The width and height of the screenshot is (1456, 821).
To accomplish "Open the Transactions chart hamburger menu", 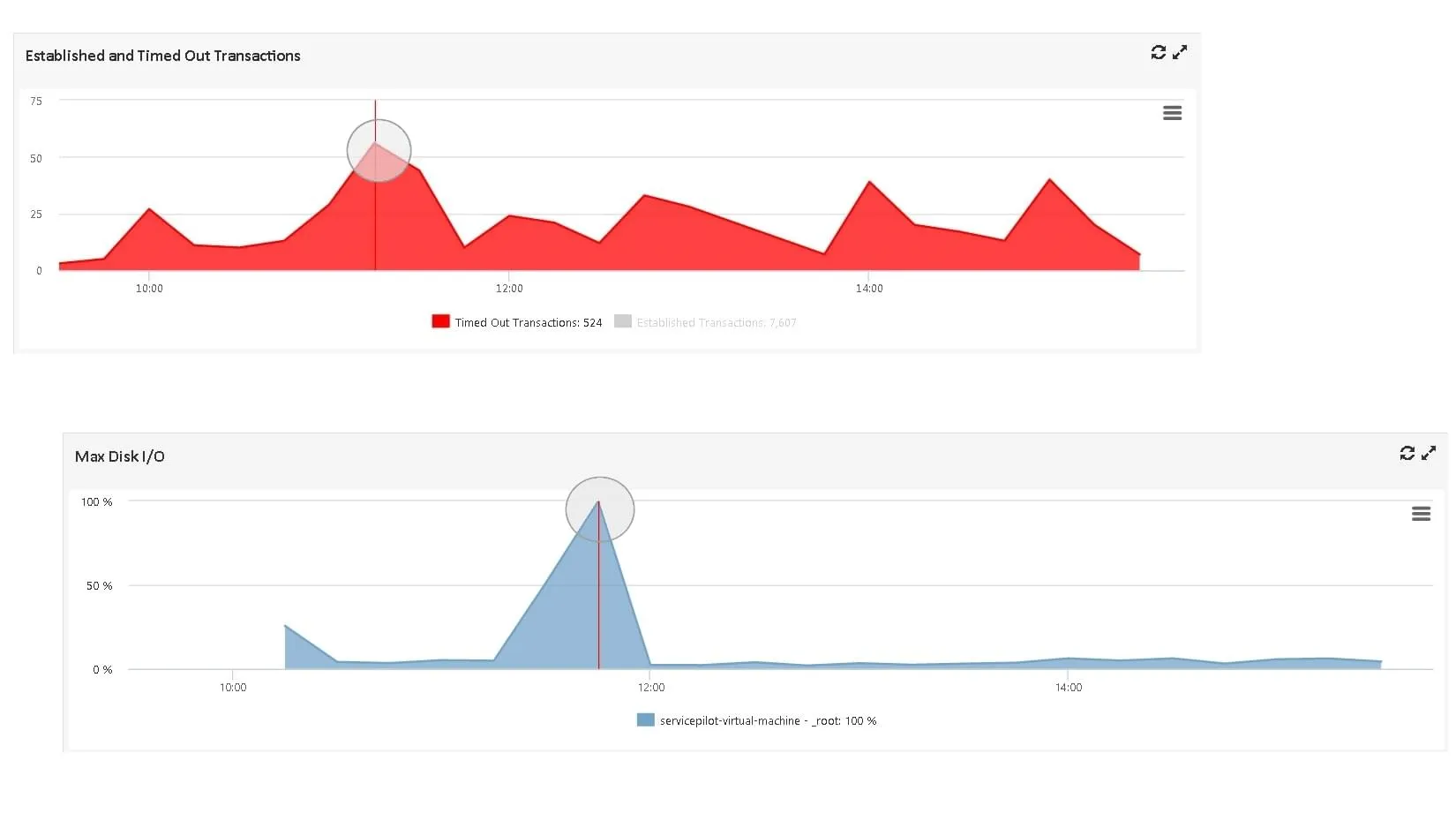I will [x=1172, y=113].
